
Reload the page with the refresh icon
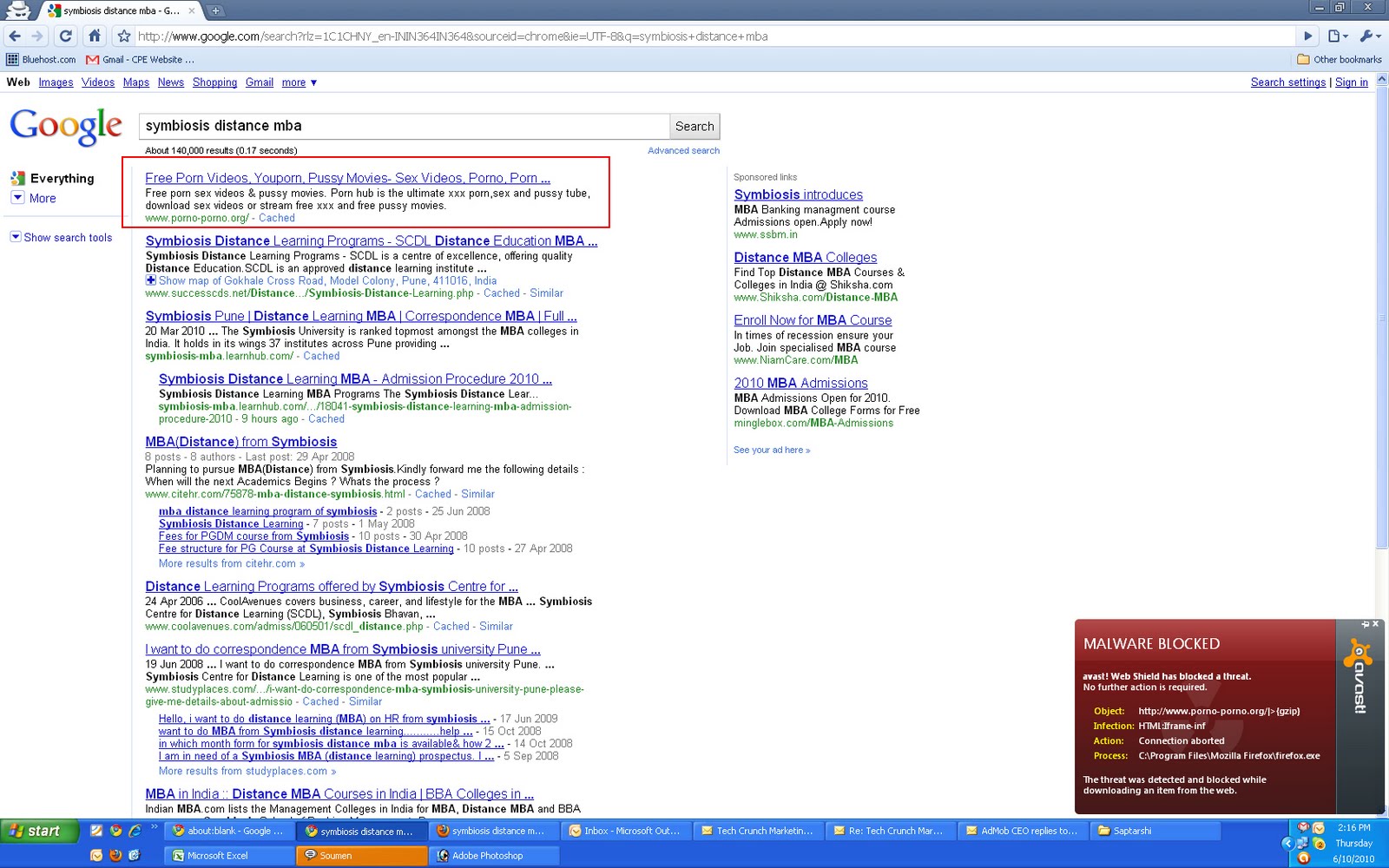point(66,36)
